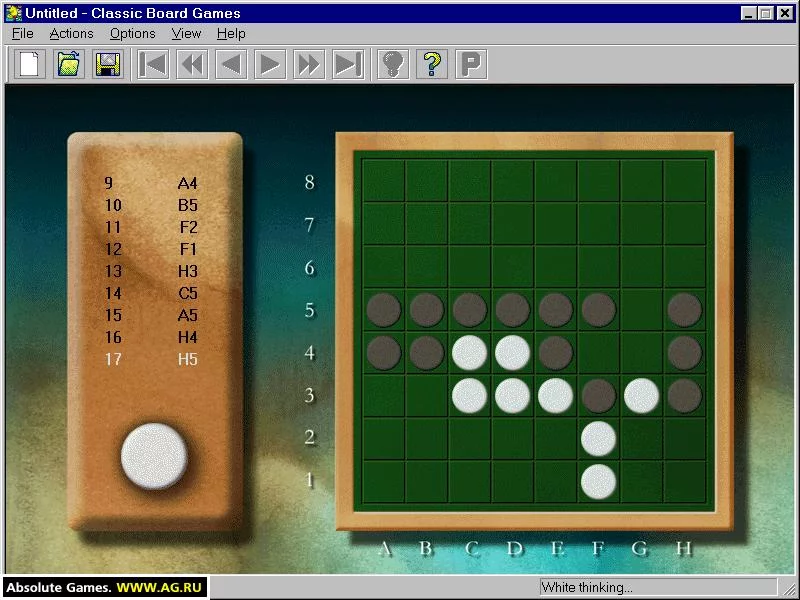The image size is (800, 600).
Task: Open the Actions menu
Action: [71, 34]
